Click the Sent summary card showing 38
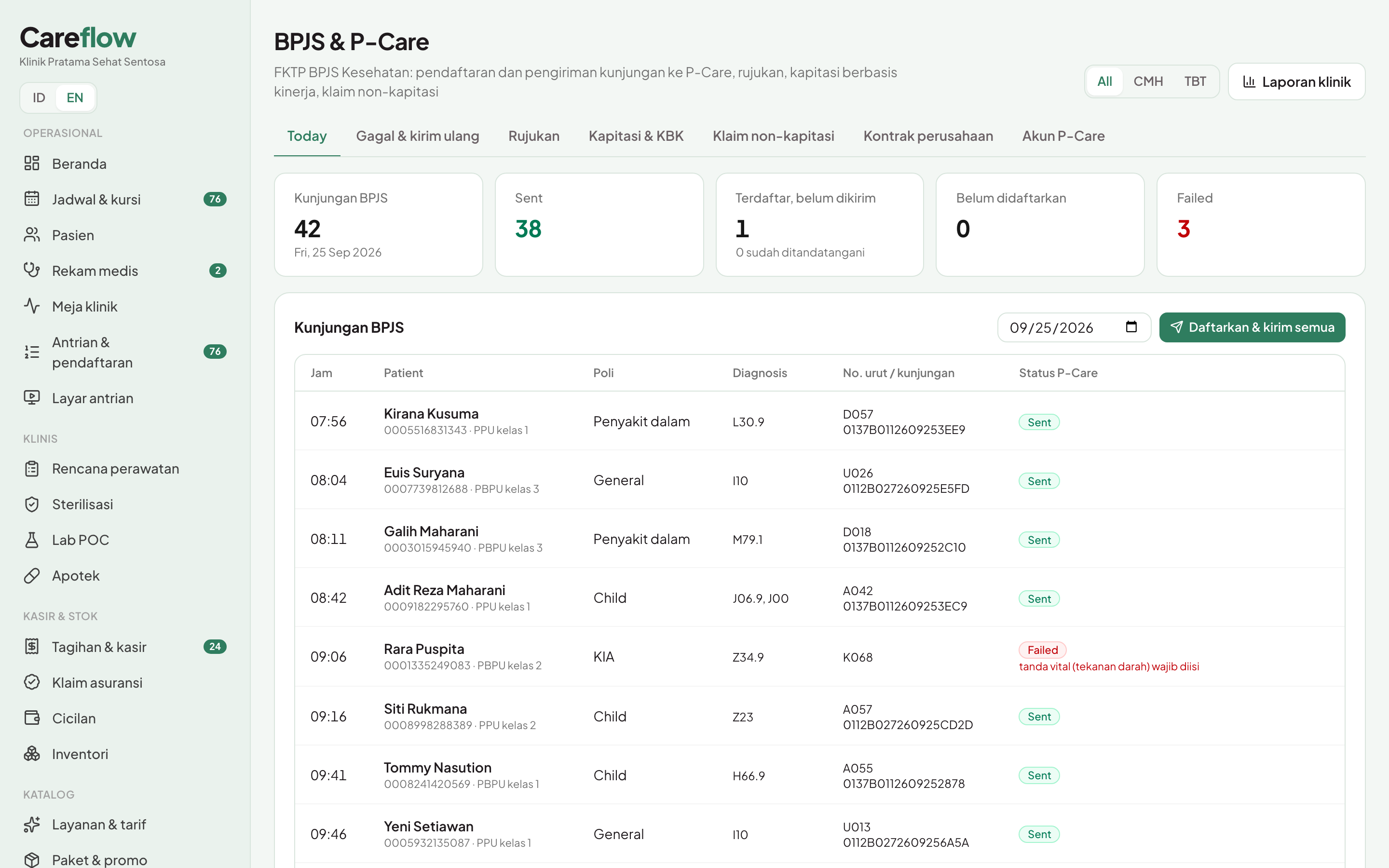 click(x=599, y=224)
